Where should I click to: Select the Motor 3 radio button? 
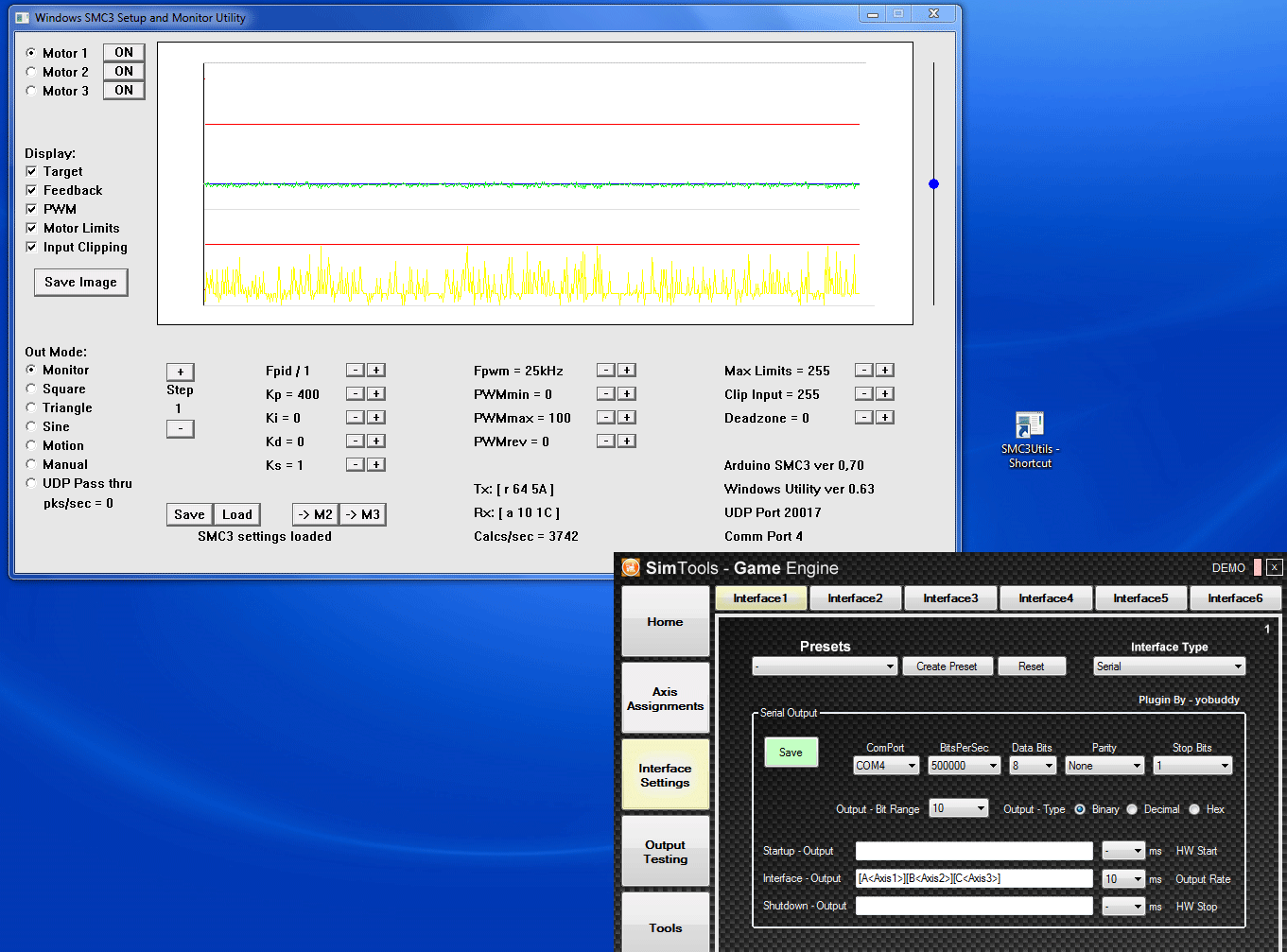(x=31, y=91)
